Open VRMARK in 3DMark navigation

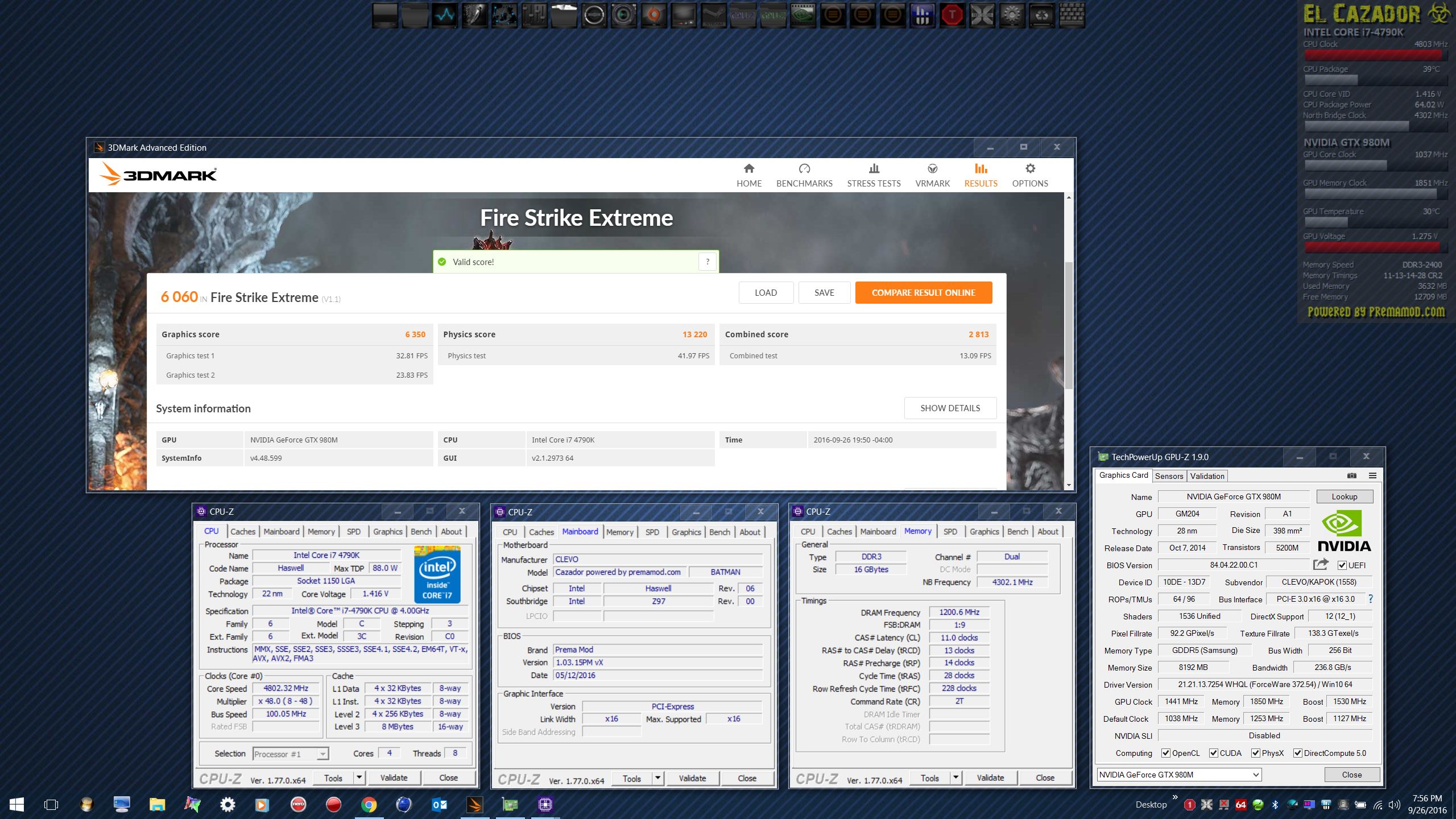tap(932, 176)
